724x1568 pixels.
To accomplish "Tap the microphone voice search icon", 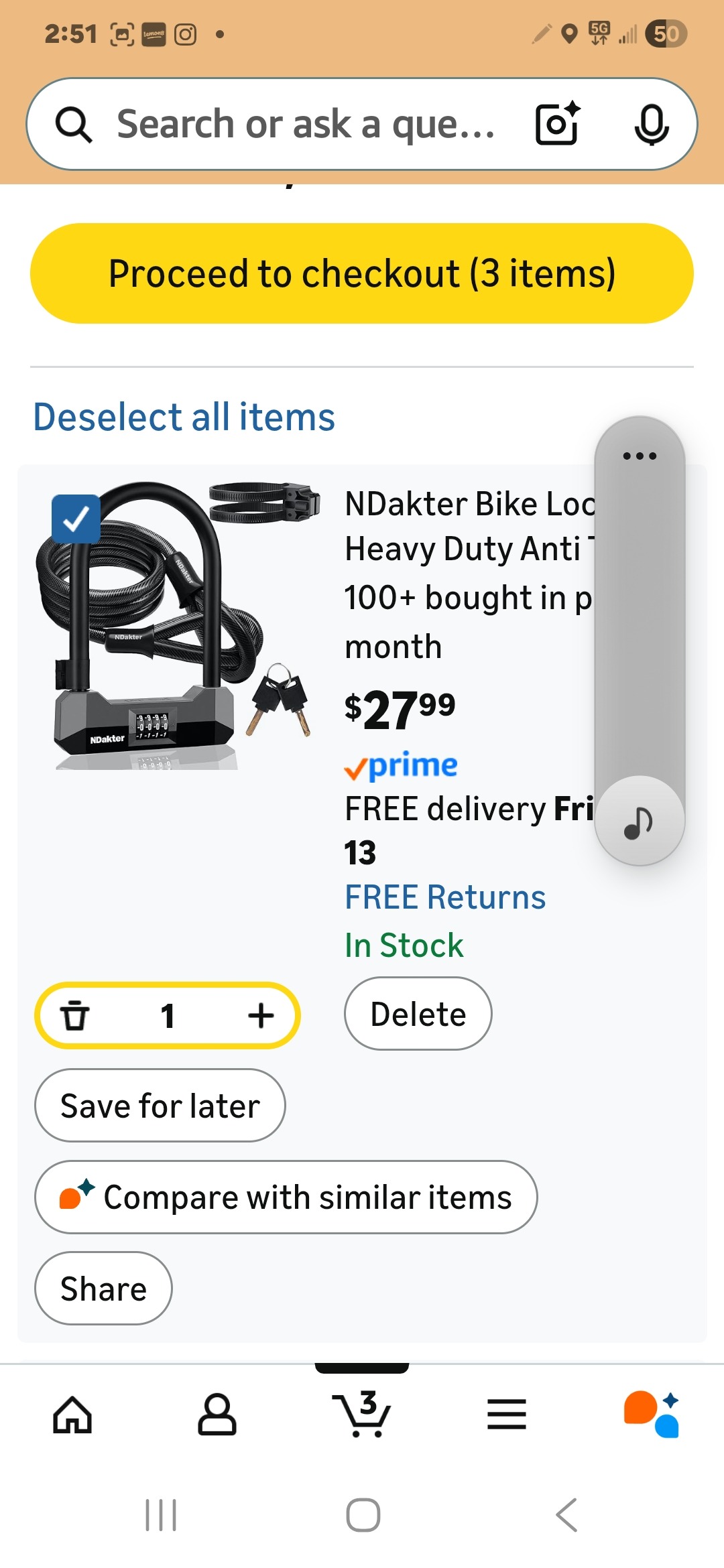I will coord(651,124).
